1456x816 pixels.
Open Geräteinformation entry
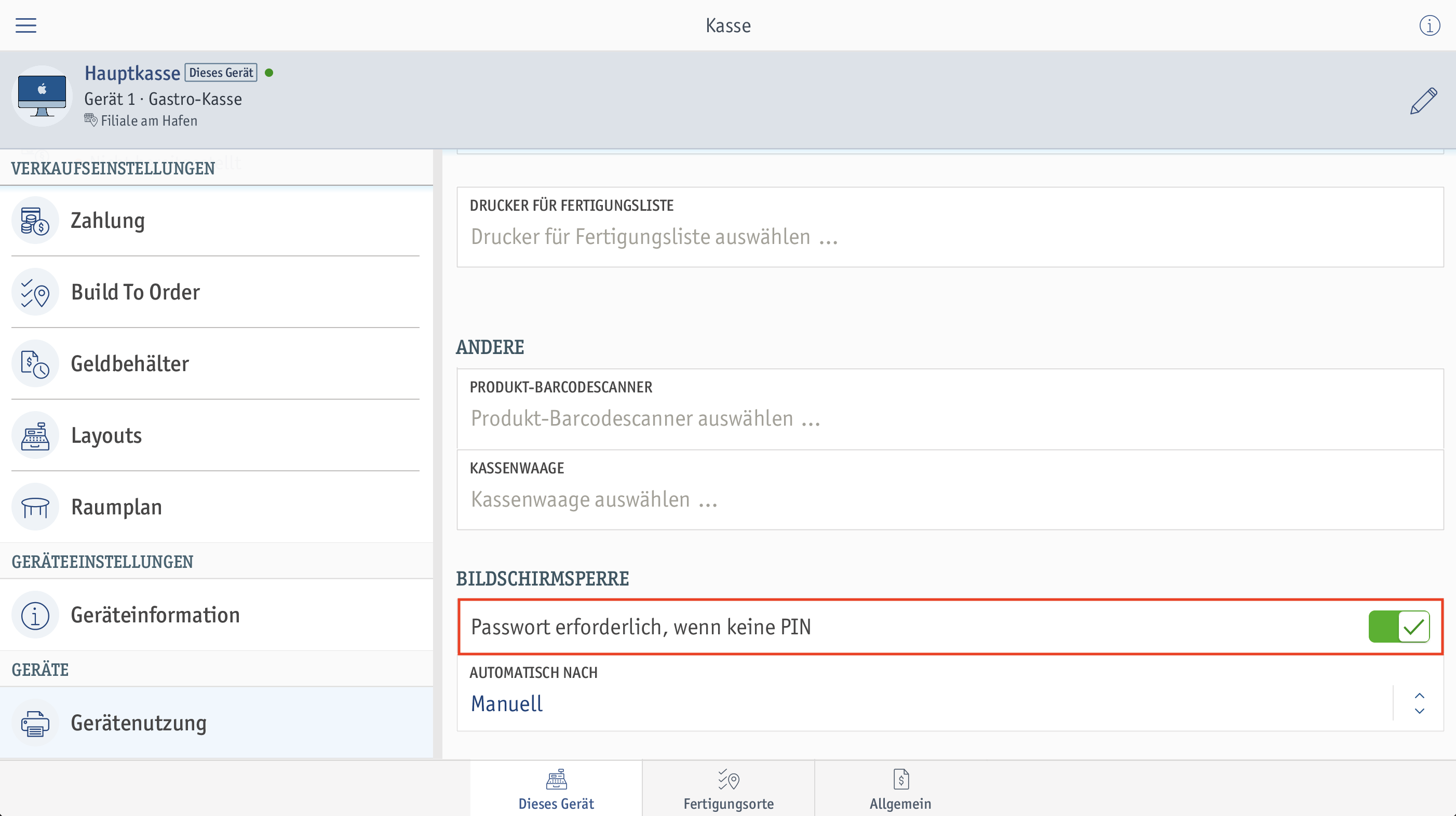click(216, 616)
